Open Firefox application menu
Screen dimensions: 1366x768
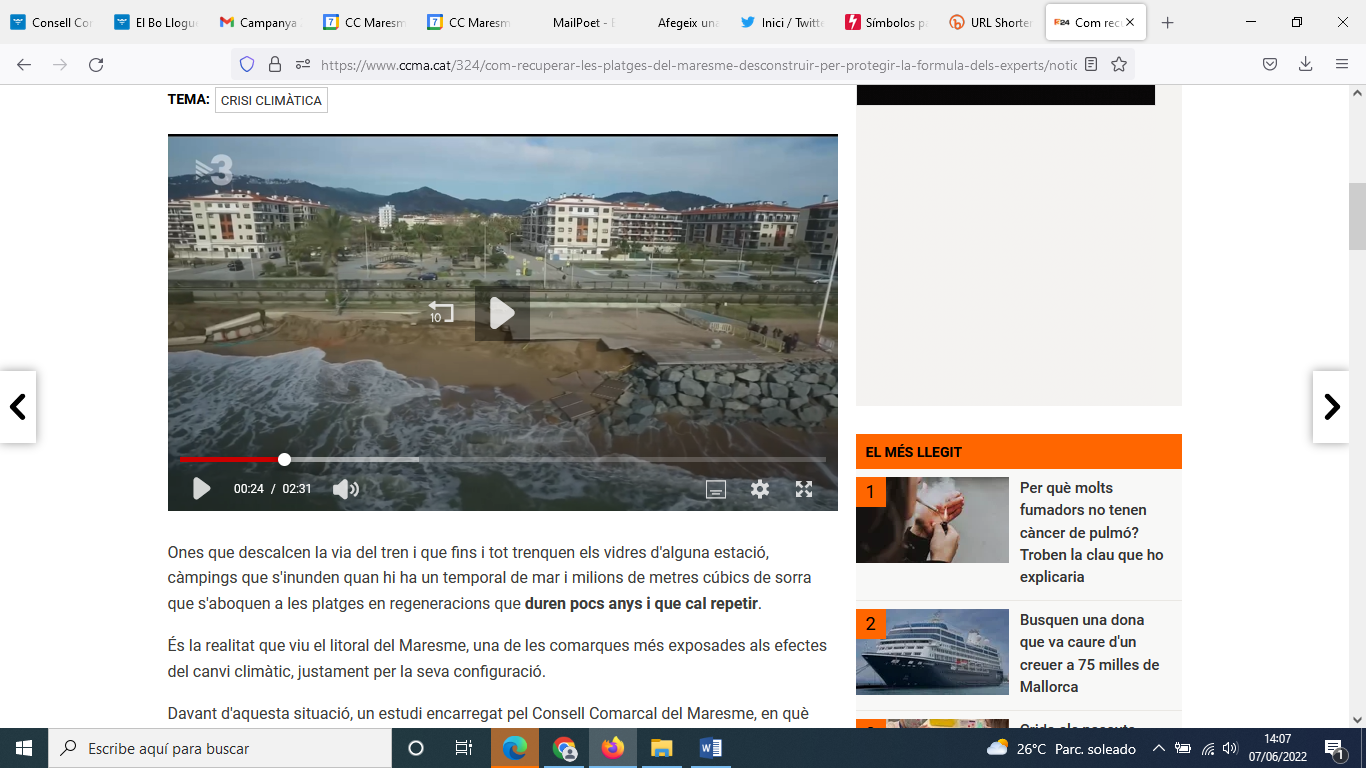pyautogui.click(x=1341, y=64)
